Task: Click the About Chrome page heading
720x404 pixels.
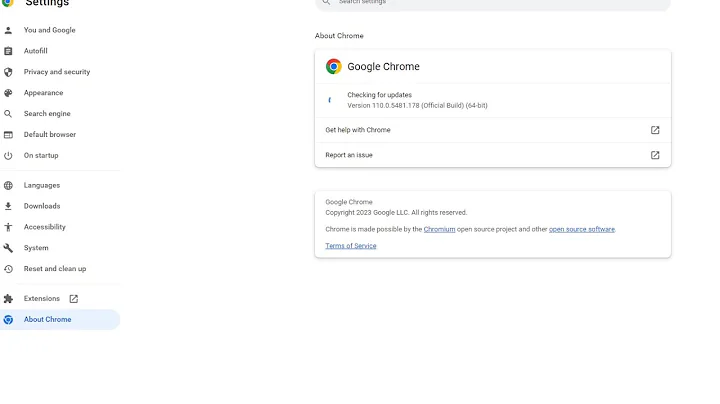Action: pos(339,36)
